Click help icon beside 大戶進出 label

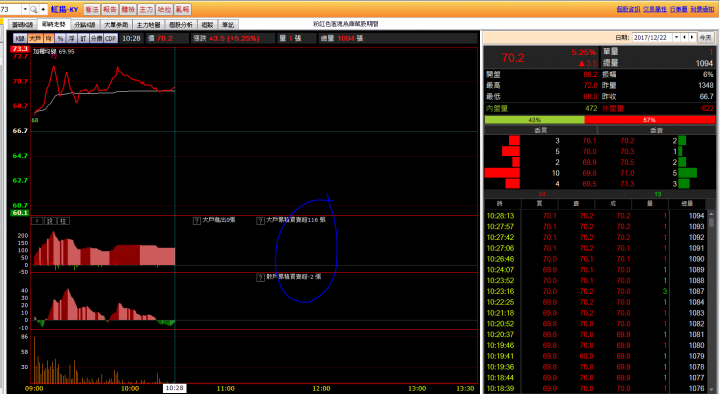coord(197,221)
